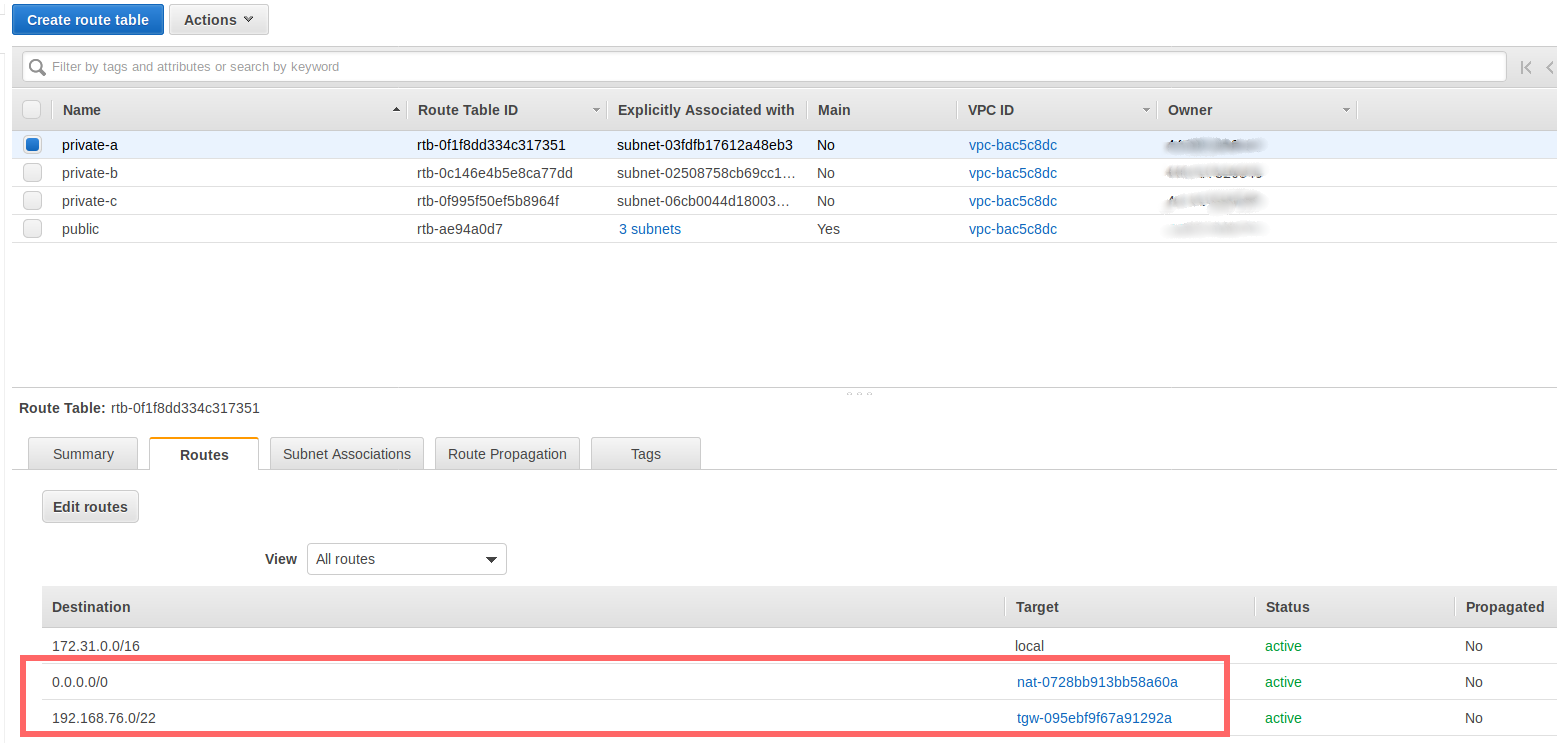Image resolution: width=1557 pixels, height=743 pixels.
Task: Click the previous-page pagination arrow icon
Action: (1549, 67)
